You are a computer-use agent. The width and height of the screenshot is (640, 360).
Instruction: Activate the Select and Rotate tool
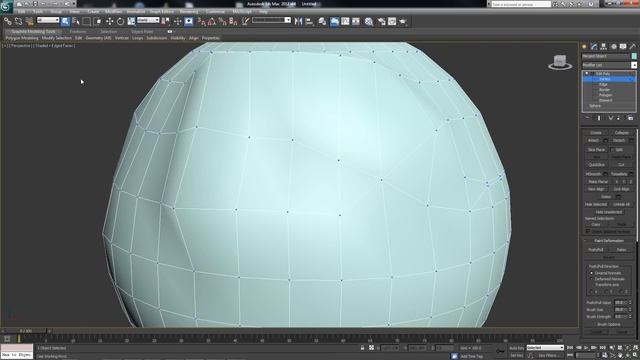(120, 21)
